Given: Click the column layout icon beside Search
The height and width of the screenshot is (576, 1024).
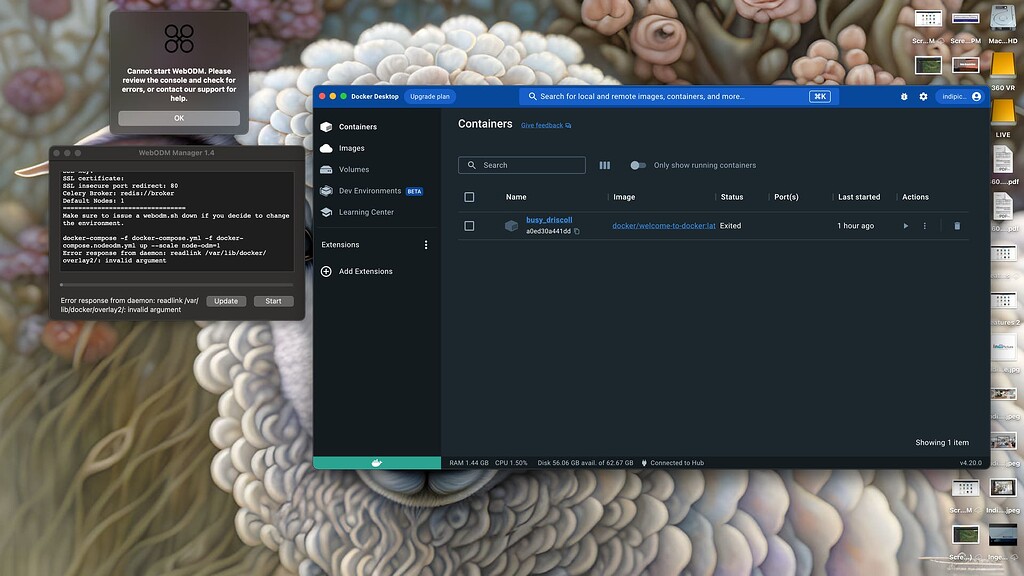Looking at the screenshot, I should click(x=605, y=165).
